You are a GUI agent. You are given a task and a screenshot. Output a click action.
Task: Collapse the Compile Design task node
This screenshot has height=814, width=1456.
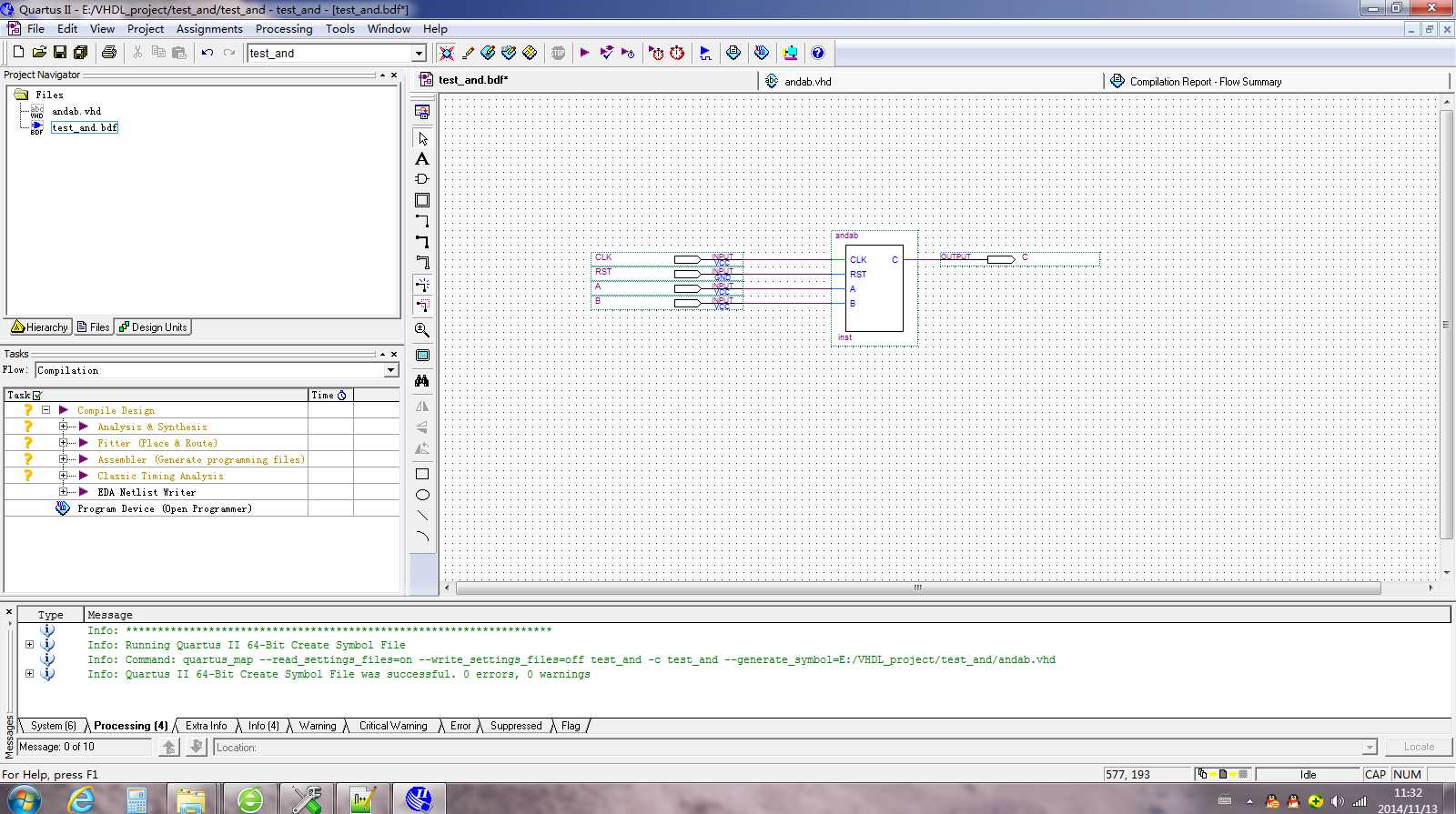[45, 410]
